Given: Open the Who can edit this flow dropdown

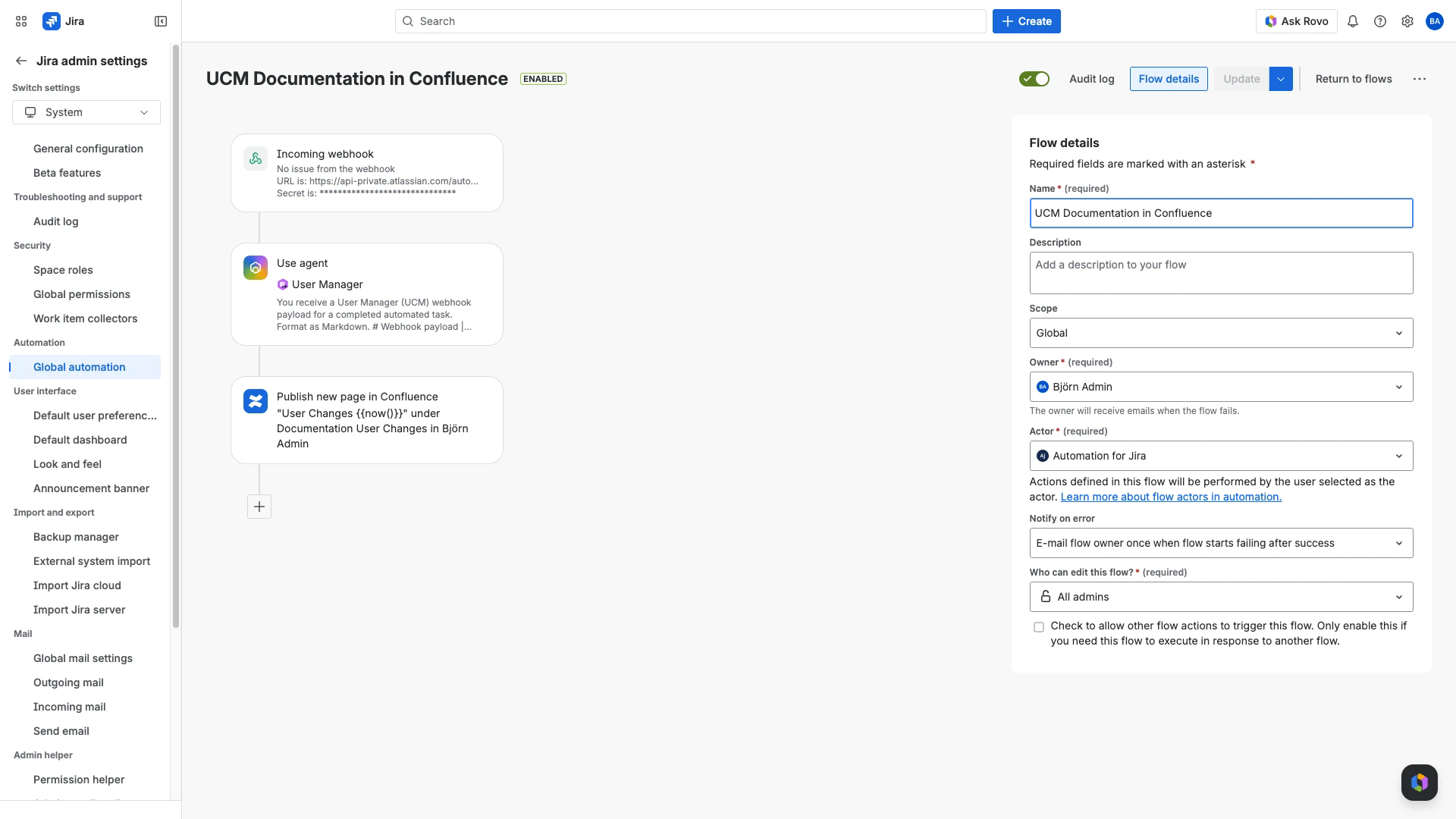Looking at the screenshot, I should point(1221,597).
